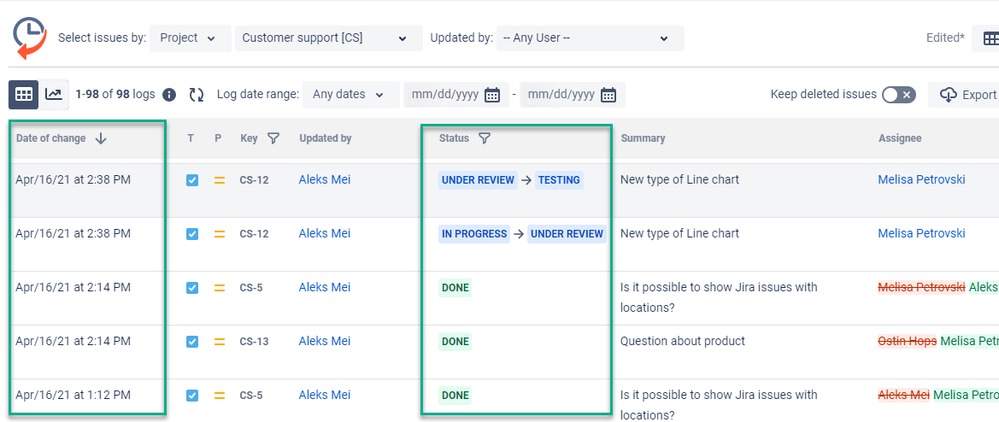Open Melisa Petrovski assignee link in first row

921,180
